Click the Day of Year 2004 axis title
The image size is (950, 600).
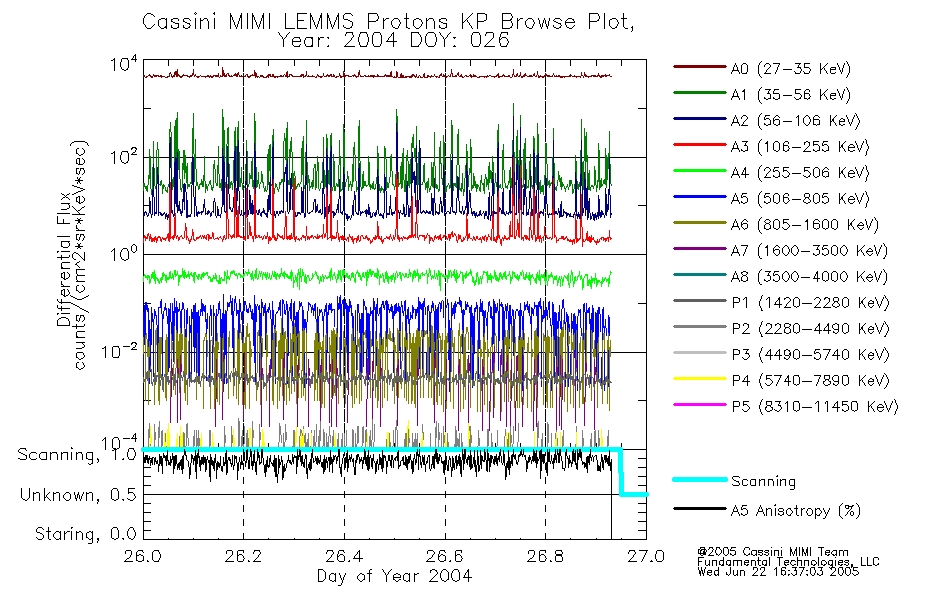point(394,576)
